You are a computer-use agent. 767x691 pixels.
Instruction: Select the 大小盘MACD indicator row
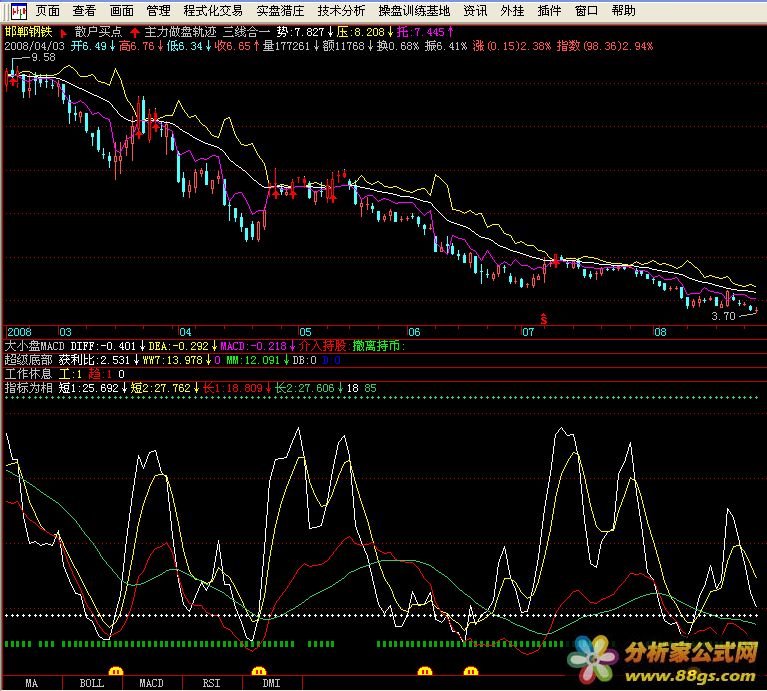click(x=384, y=346)
